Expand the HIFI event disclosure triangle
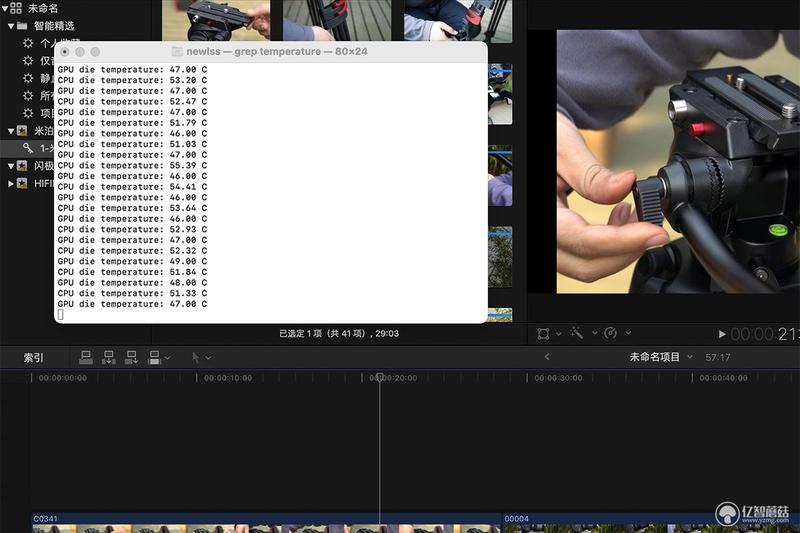The width and height of the screenshot is (800, 533). tap(11, 183)
